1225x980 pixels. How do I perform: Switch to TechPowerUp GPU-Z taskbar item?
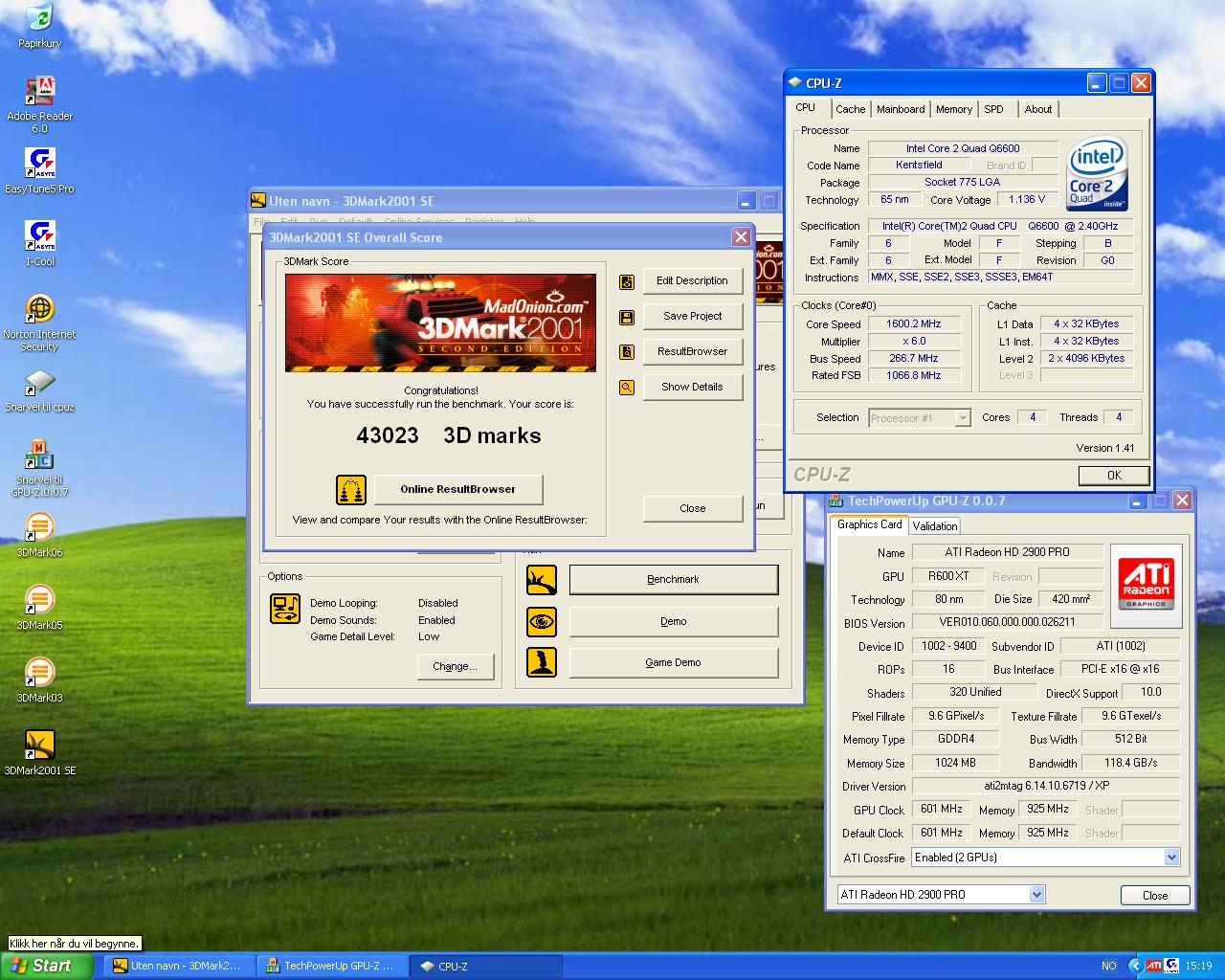click(x=332, y=967)
